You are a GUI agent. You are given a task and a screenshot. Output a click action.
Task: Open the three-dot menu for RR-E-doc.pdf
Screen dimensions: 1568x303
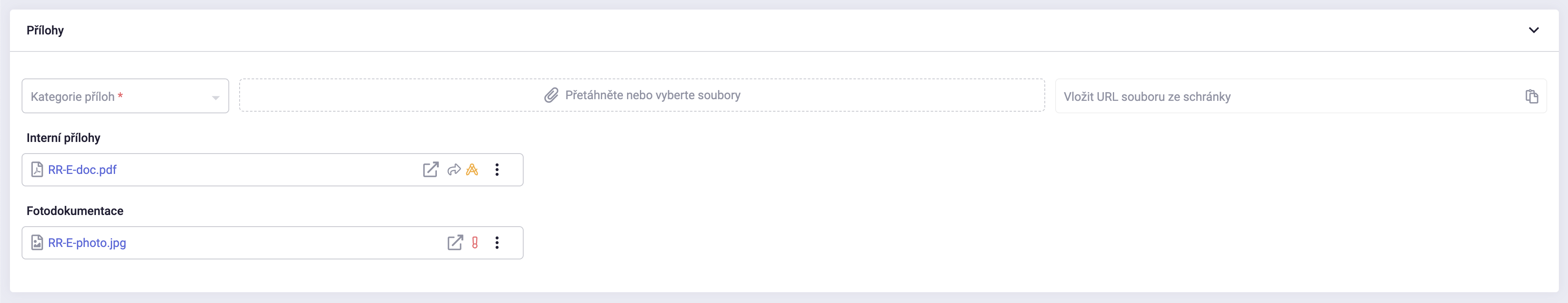coord(497,170)
